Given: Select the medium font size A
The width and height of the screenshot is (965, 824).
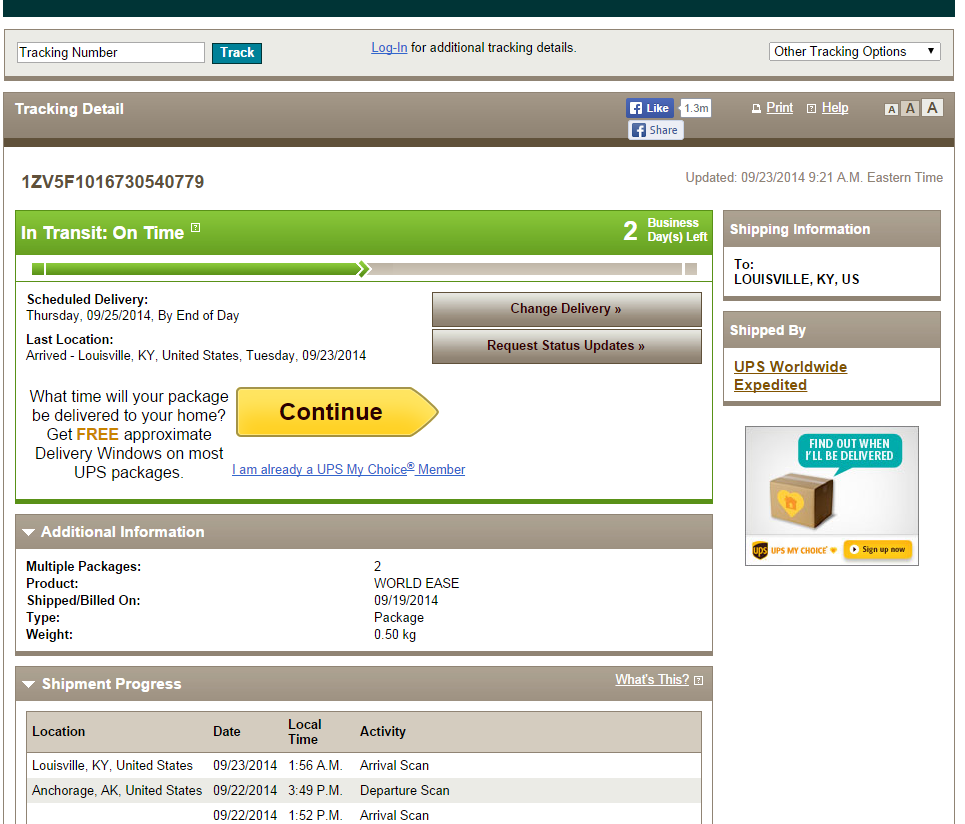Looking at the screenshot, I should (910, 109).
